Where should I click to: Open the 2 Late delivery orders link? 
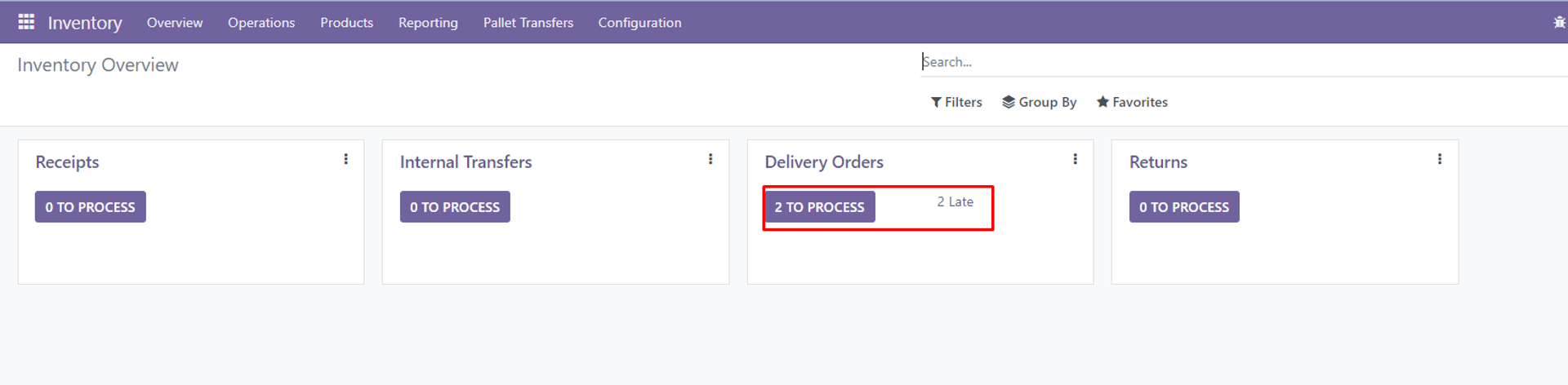coord(955,201)
